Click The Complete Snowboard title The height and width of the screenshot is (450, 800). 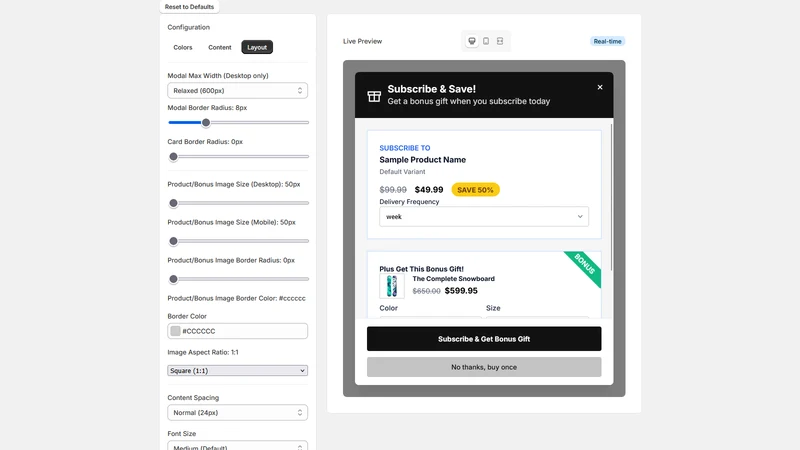[454, 279]
